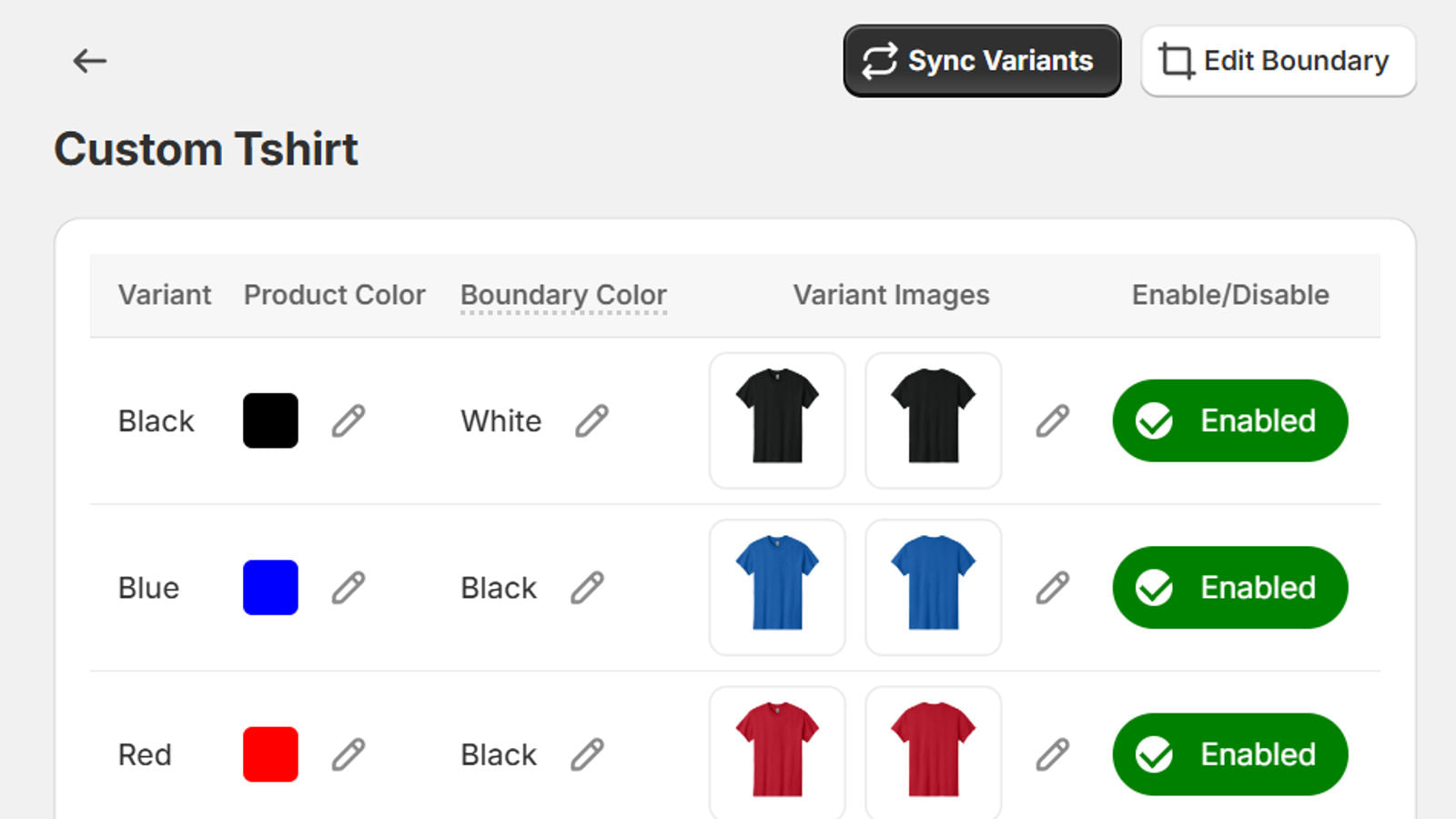
Task: Disable the Red variant
Action: tap(1229, 754)
